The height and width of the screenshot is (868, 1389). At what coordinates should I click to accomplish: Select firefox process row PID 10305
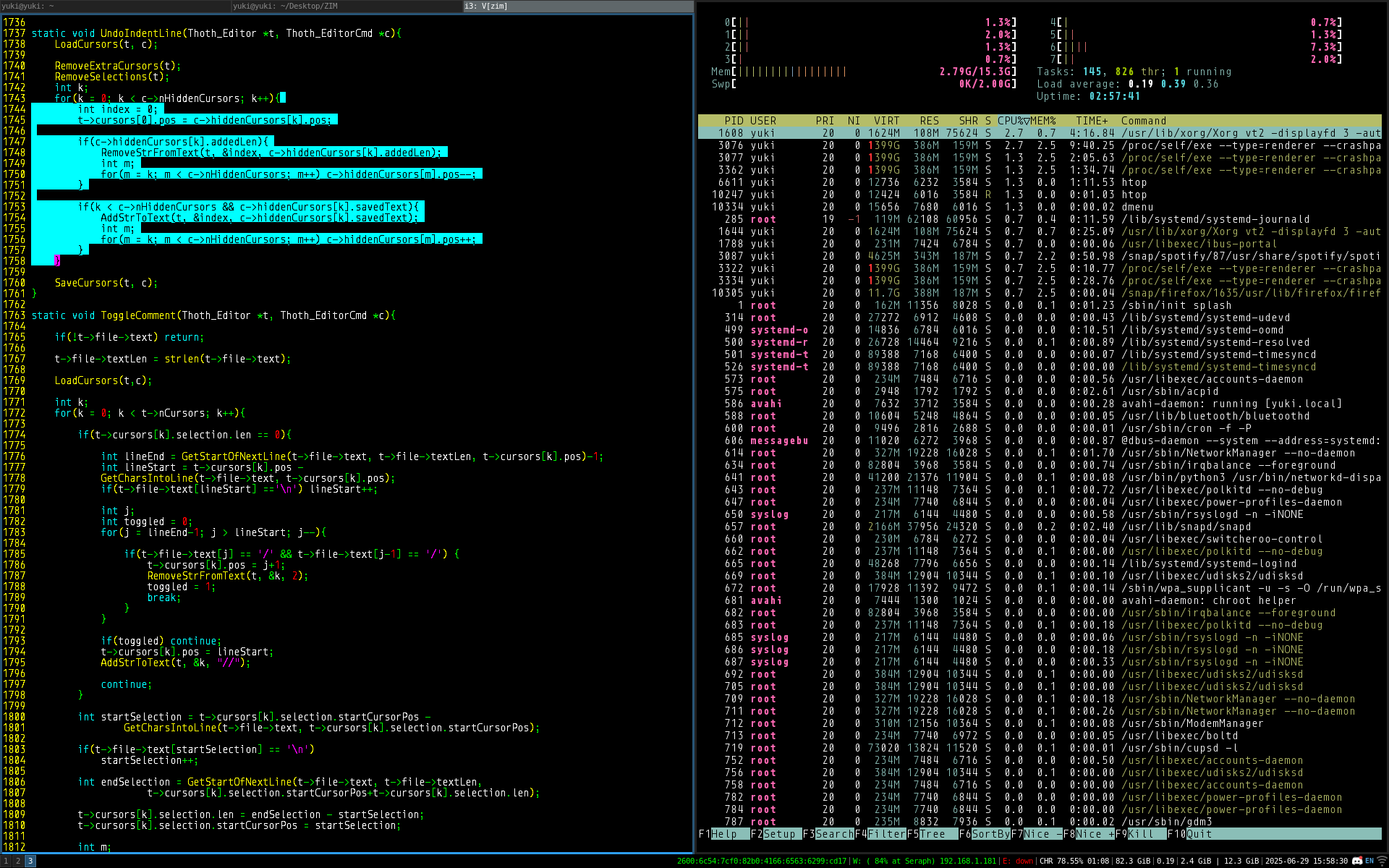[x=1040, y=293]
